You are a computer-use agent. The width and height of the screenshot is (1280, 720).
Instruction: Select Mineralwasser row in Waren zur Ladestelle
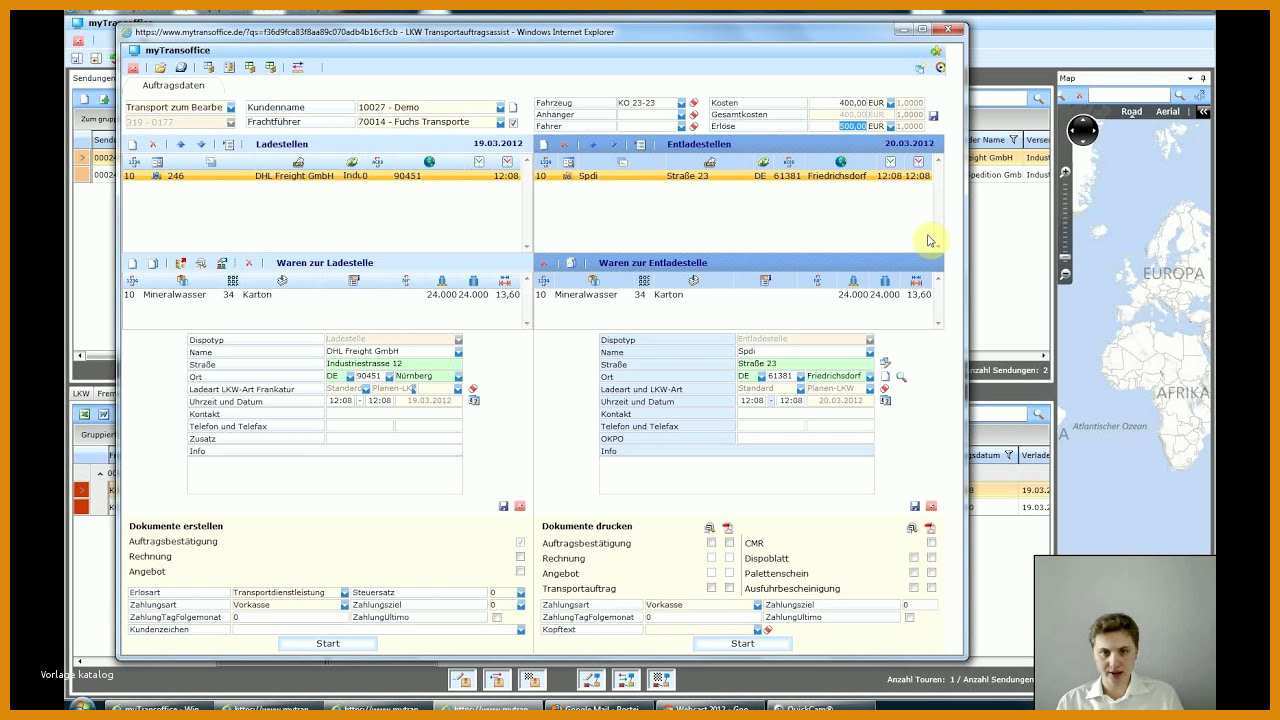tap(322, 294)
